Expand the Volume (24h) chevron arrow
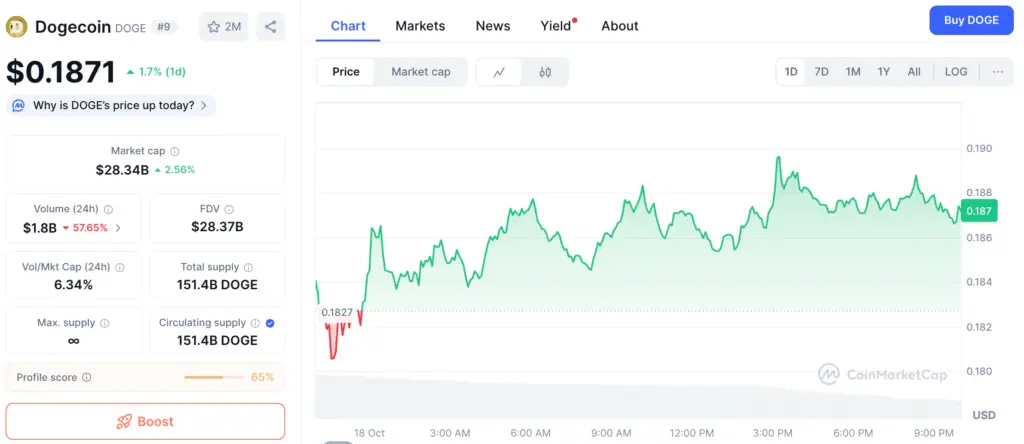Viewport: 1024px width, 444px height. click(x=118, y=228)
